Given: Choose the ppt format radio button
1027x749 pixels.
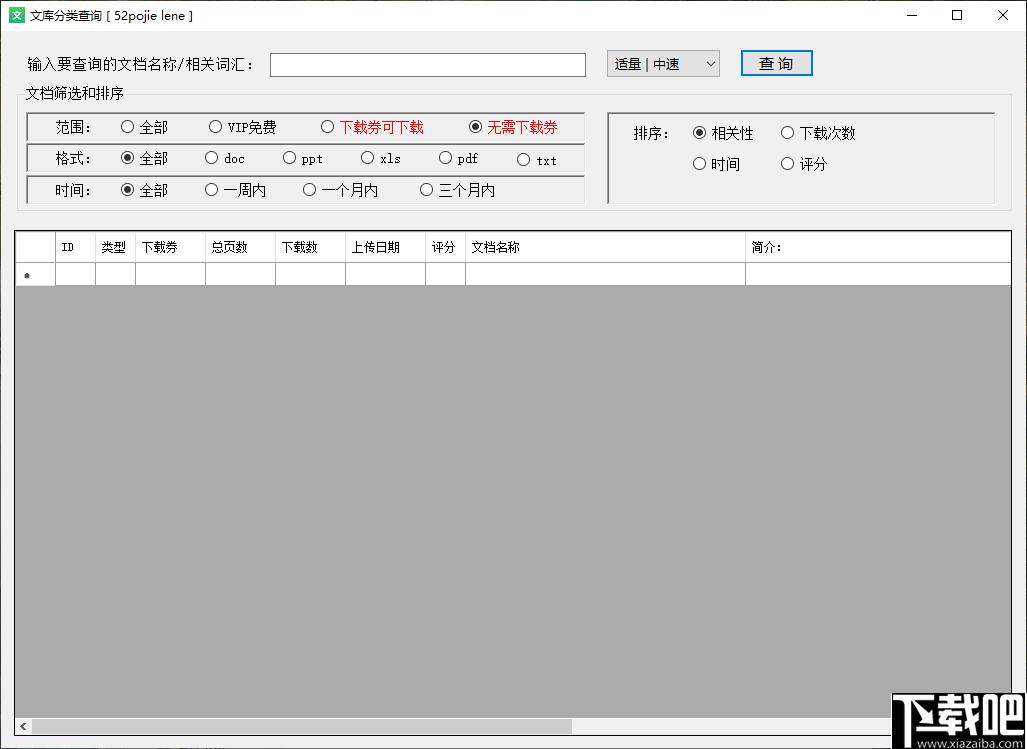Looking at the screenshot, I should pos(303,158).
